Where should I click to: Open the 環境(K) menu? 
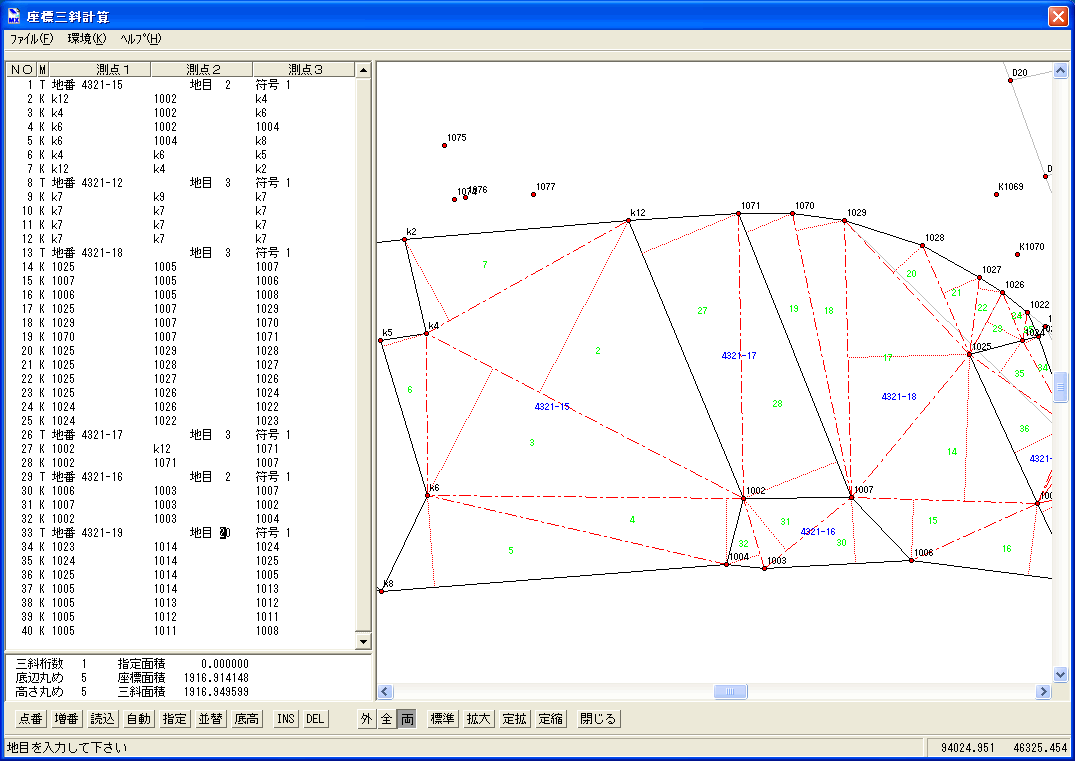(86, 39)
